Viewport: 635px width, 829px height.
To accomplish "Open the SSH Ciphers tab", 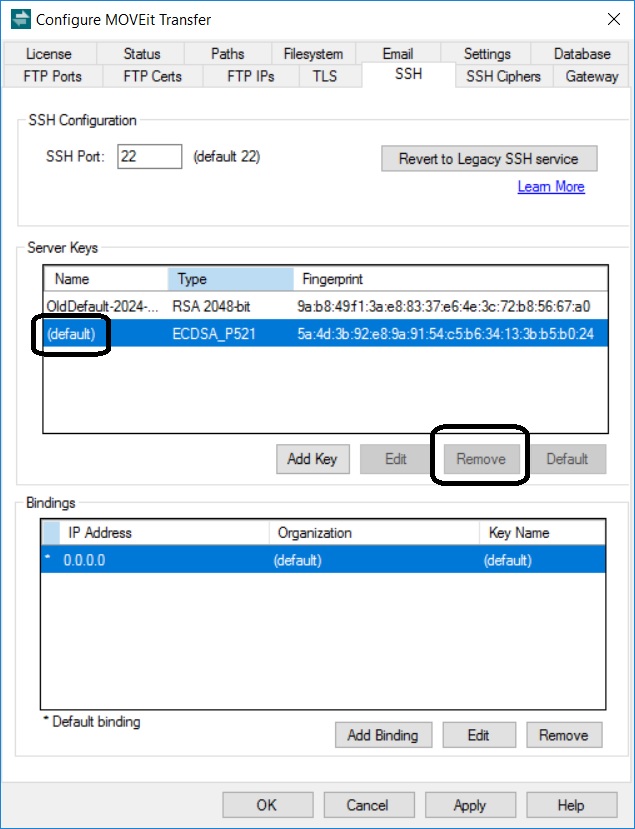I will 503,76.
